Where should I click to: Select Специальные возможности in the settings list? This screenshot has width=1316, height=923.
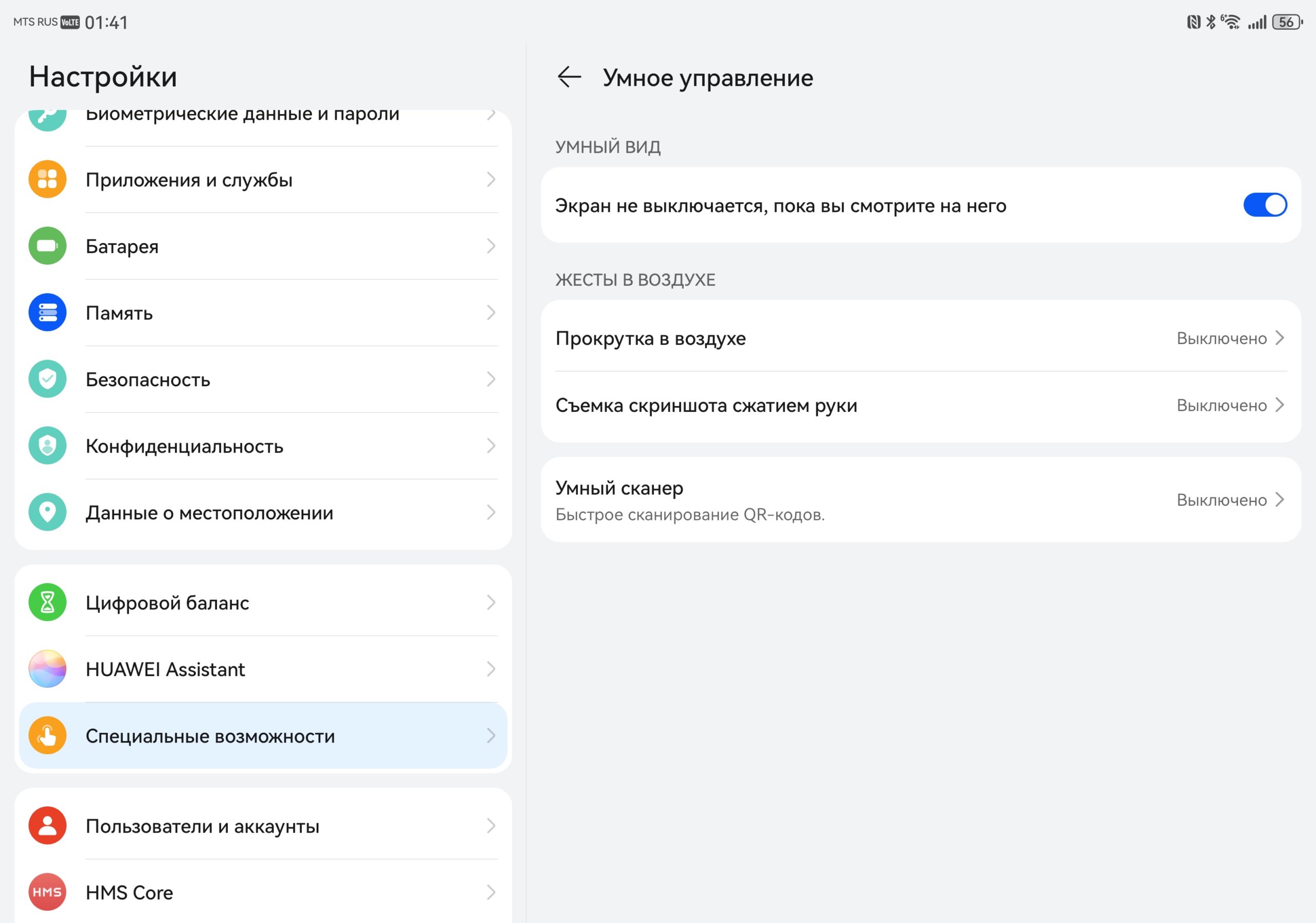[x=263, y=735]
